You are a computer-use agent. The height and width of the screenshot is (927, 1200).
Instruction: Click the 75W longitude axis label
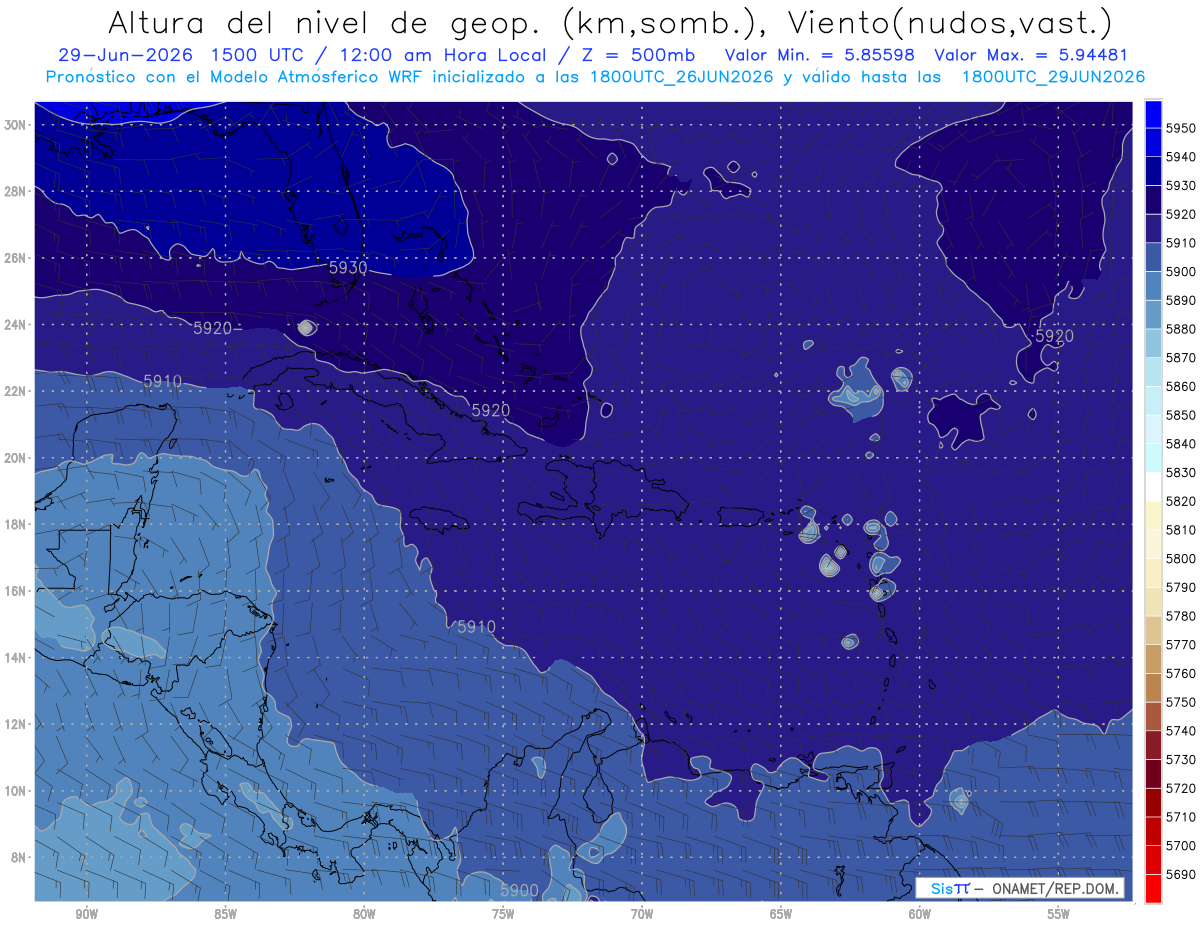pyautogui.click(x=503, y=914)
